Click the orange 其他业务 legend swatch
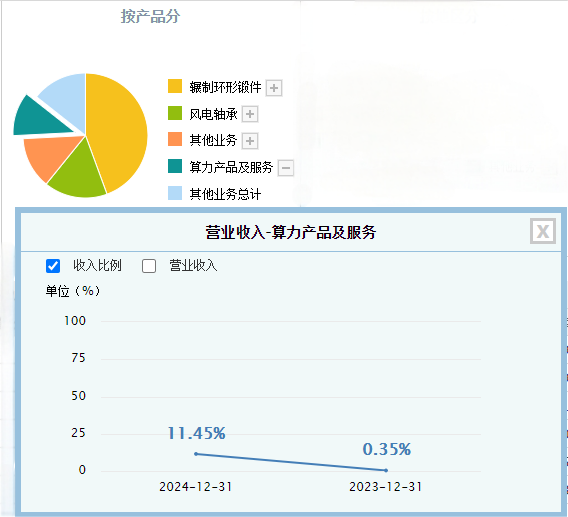The width and height of the screenshot is (568, 517). [x=175, y=139]
